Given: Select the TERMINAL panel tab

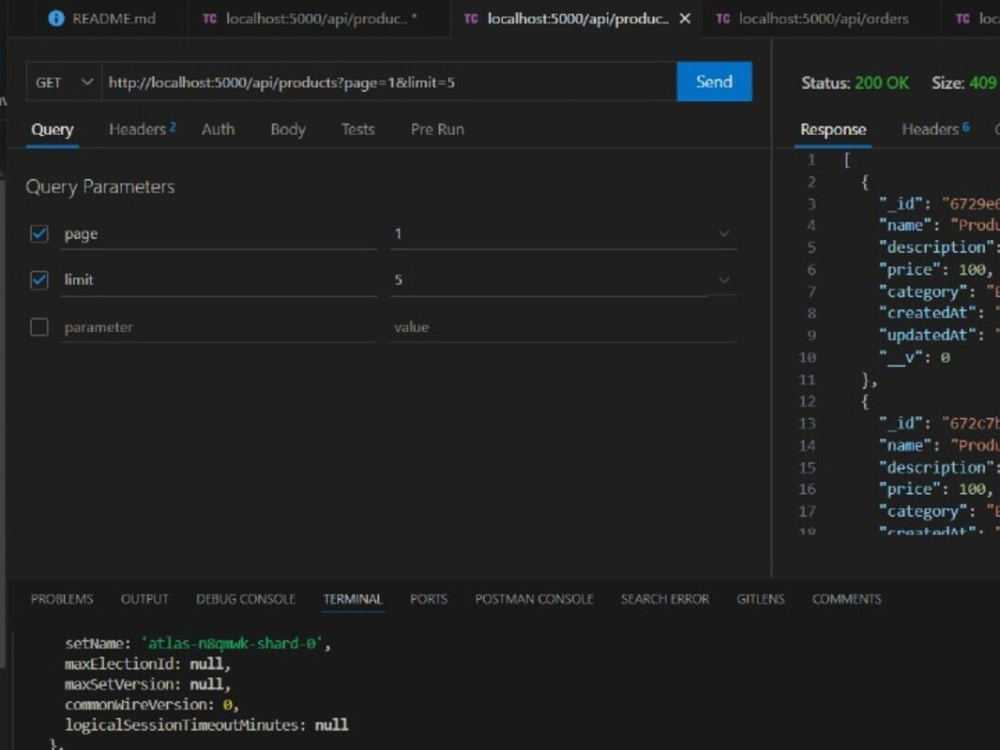Looking at the screenshot, I should pyautogui.click(x=353, y=599).
